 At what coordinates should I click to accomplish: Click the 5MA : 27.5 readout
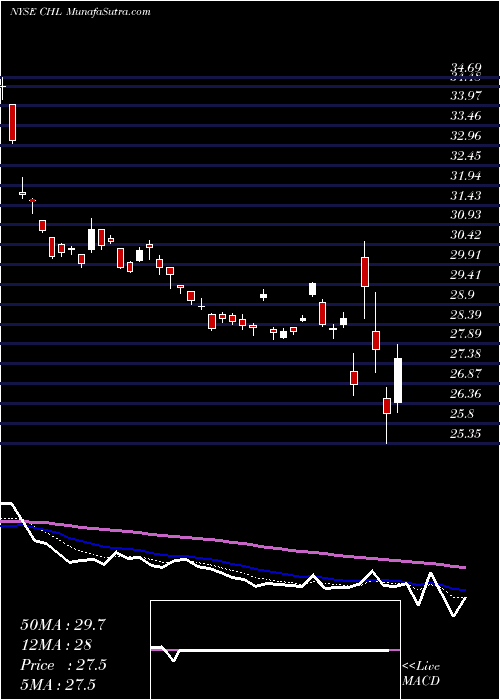(x=59, y=685)
